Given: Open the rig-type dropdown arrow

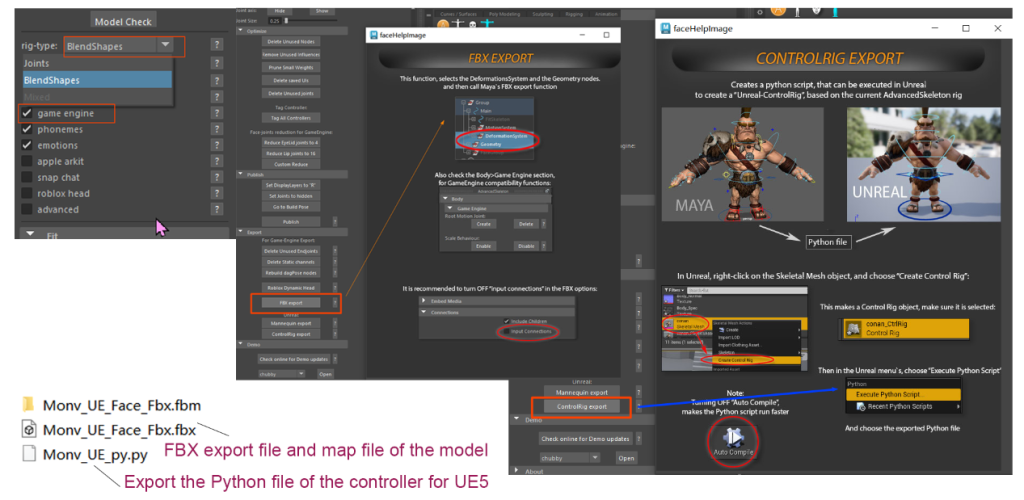Looking at the screenshot, I should click(165, 45).
